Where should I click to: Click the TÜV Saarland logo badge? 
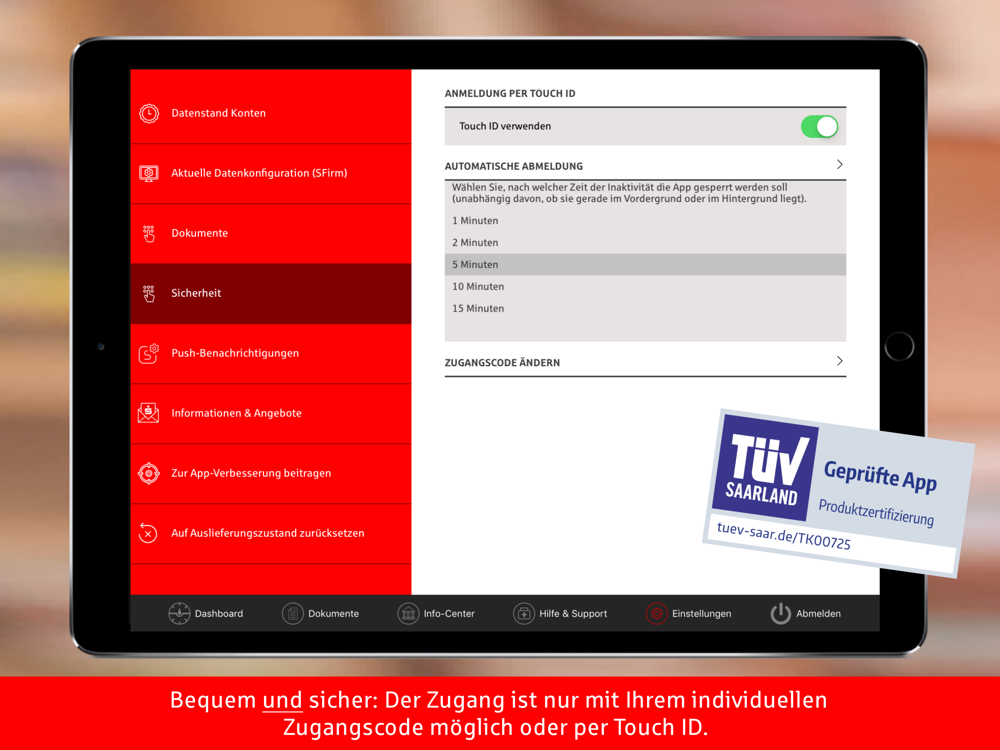(765, 468)
